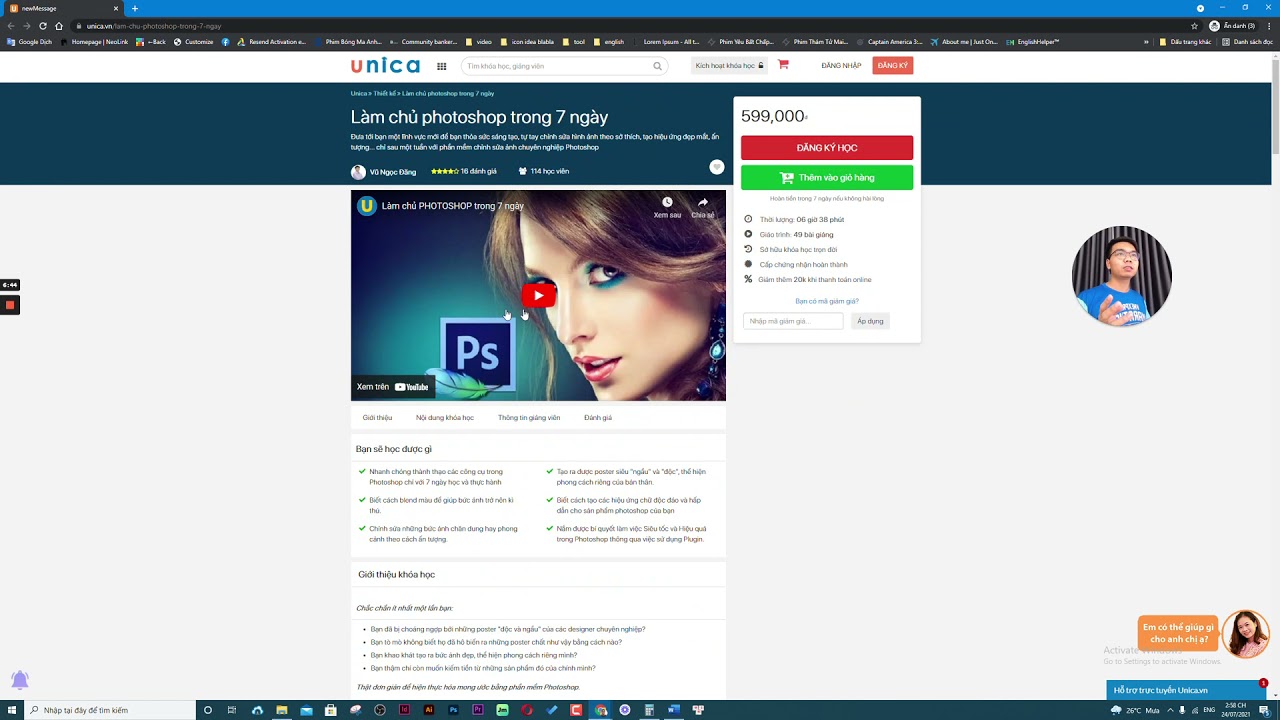1280x720 pixels.
Task: Click the red screen recorder stop button
Action: pyautogui.click(x=10, y=305)
